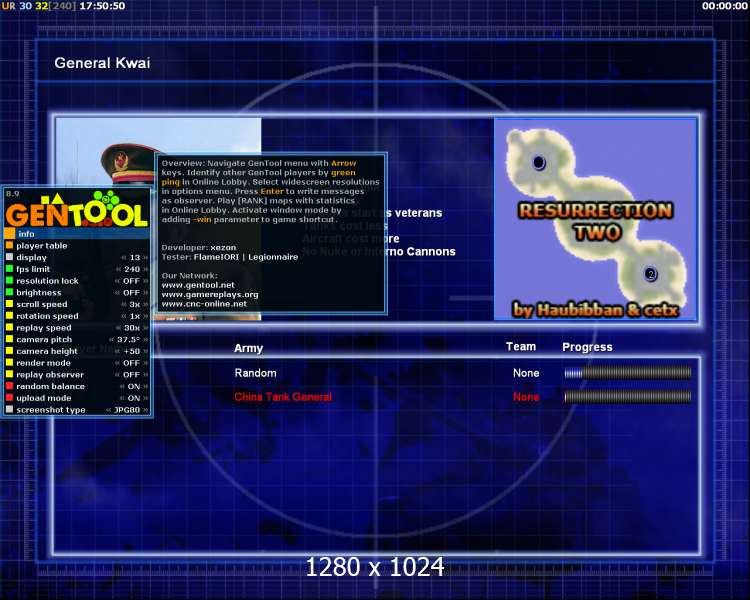Click the China Tank General progress bar
This screenshot has width=750, height=600.
628,397
